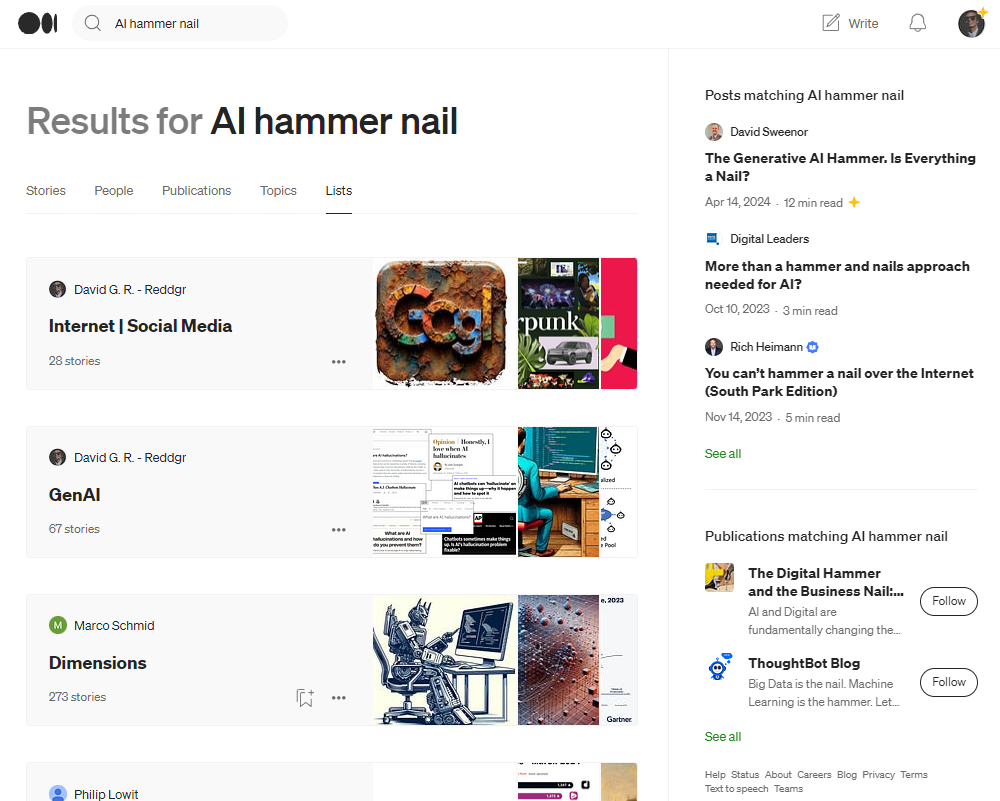
Task: Click the Medium logo
Action: tap(37, 22)
